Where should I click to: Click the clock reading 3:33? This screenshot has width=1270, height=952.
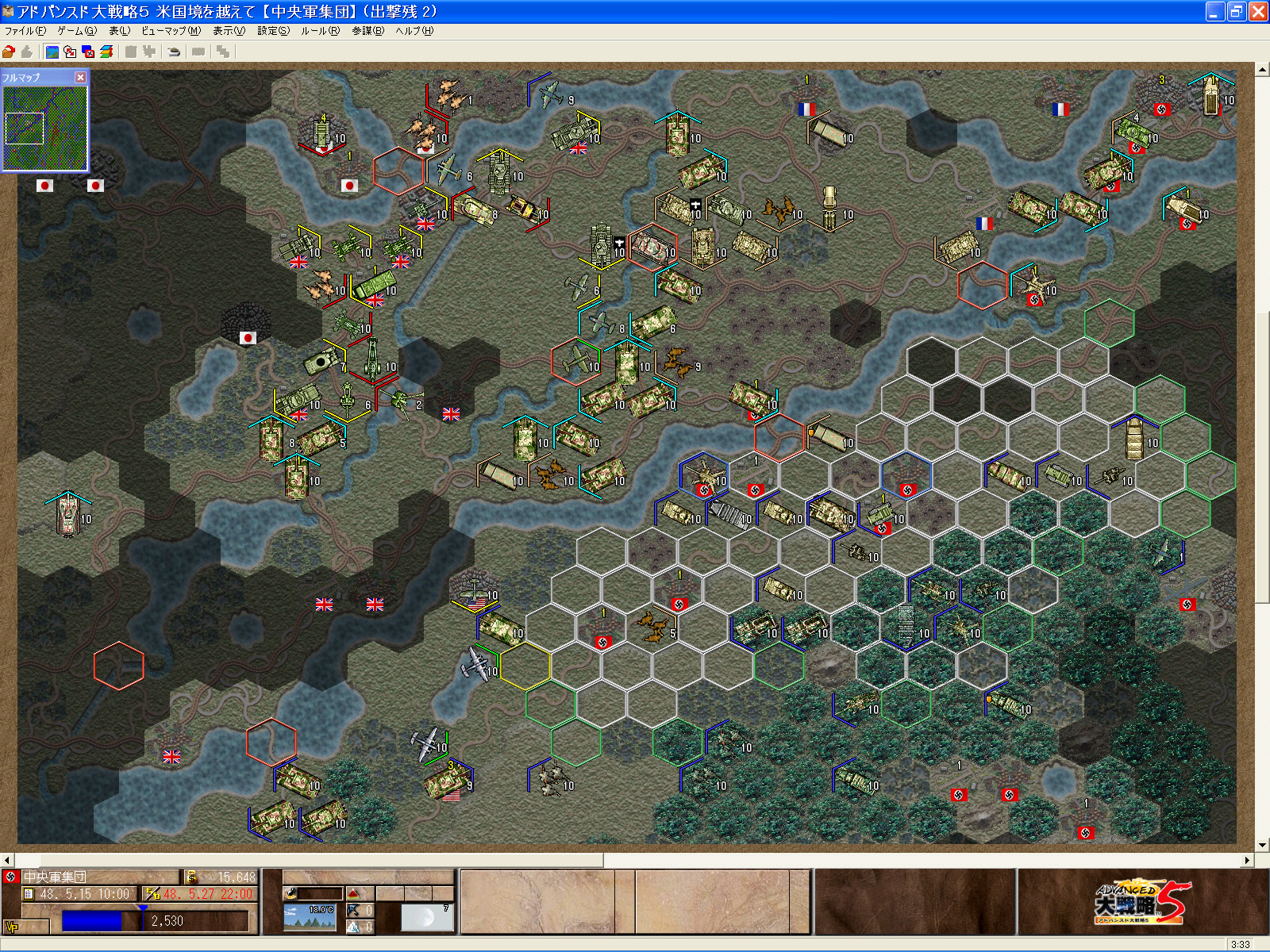click(1240, 944)
